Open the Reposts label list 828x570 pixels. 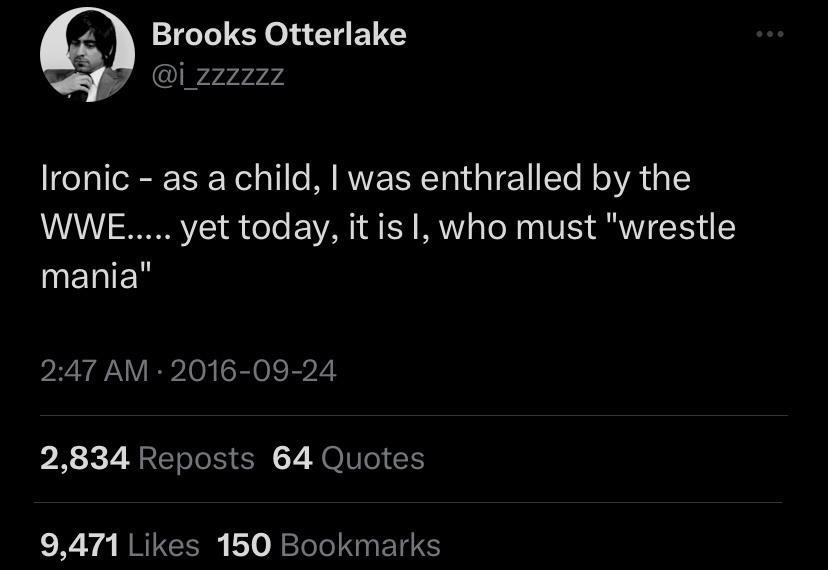point(196,458)
